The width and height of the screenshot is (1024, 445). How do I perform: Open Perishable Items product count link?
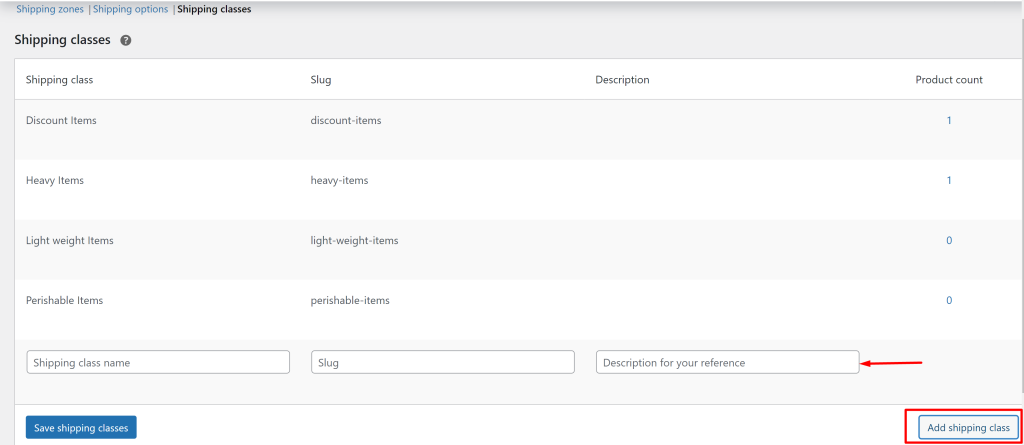pos(949,301)
